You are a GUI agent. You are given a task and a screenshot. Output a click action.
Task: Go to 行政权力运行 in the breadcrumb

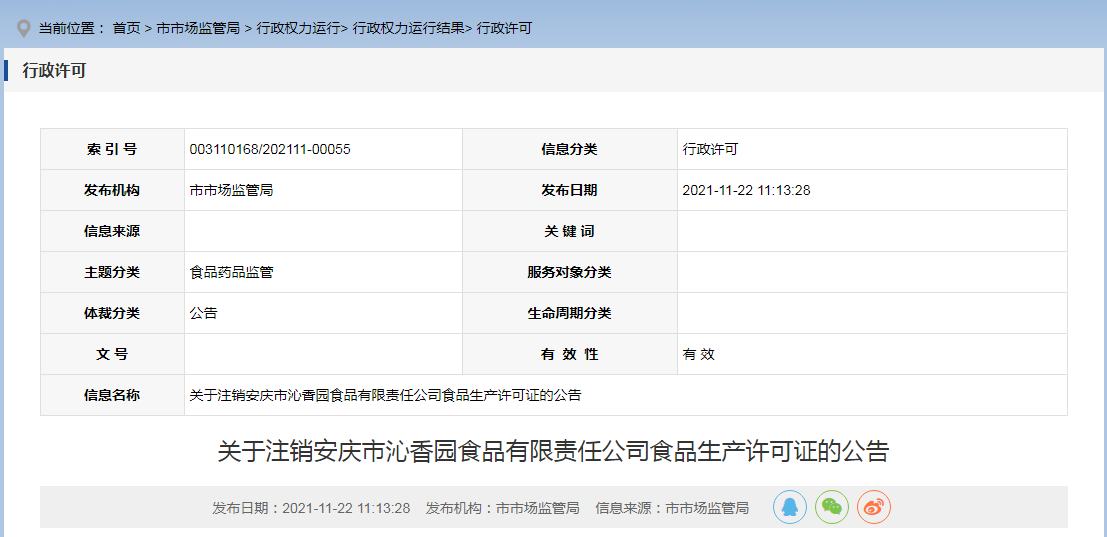298,29
